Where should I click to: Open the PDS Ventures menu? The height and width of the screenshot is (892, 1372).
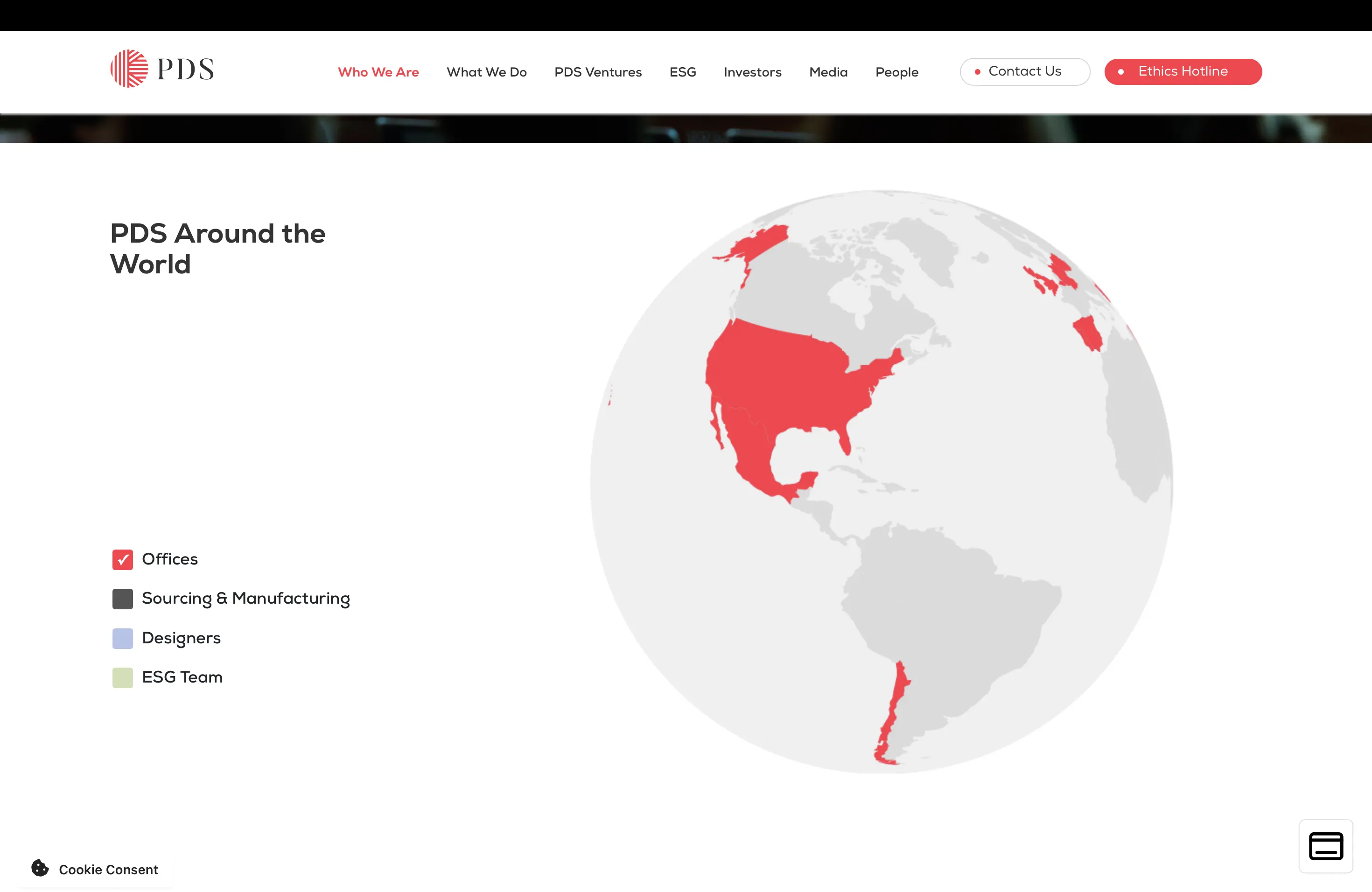point(598,72)
